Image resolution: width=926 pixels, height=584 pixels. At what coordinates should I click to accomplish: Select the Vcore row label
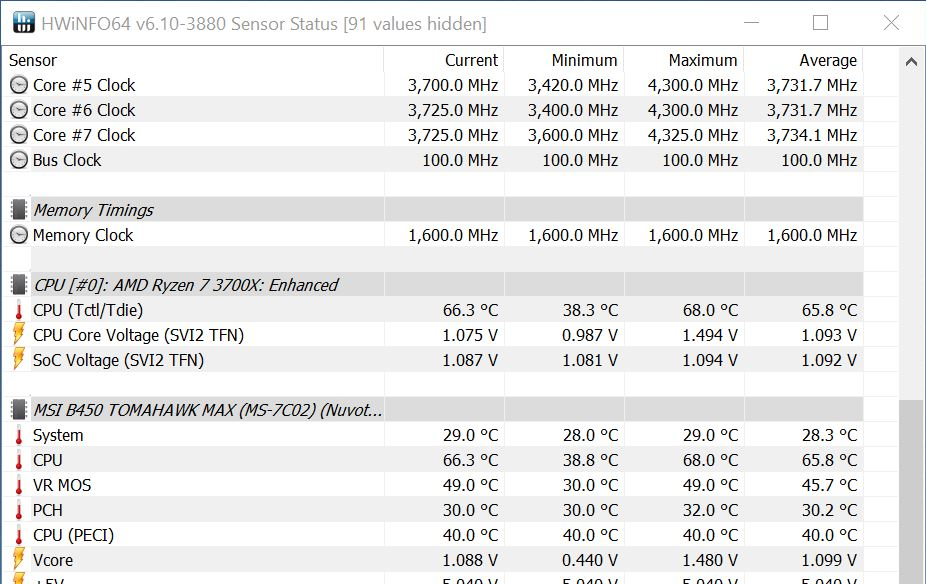click(x=53, y=560)
